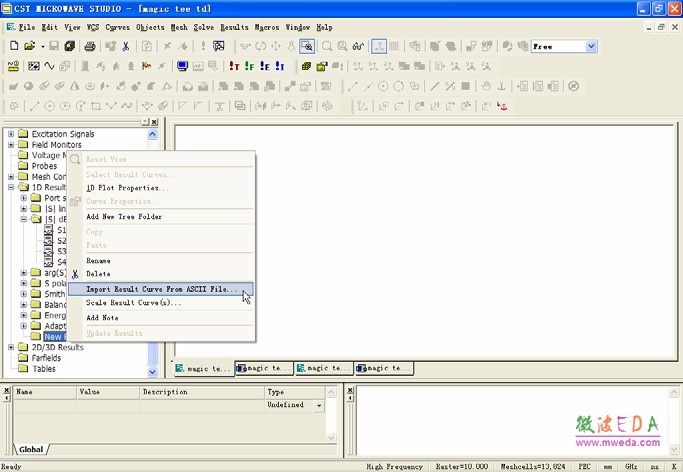Image resolution: width=683 pixels, height=472 pixels.
Task: Expand the Excitation Signals folder
Action: (11, 134)
